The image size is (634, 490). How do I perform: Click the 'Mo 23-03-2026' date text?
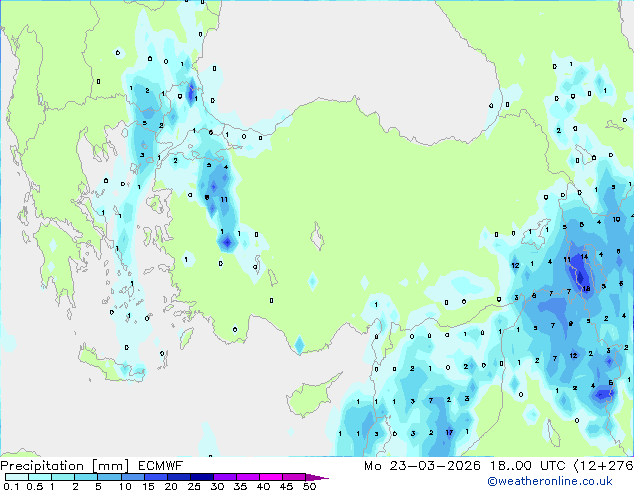click(x=422, y=466)
